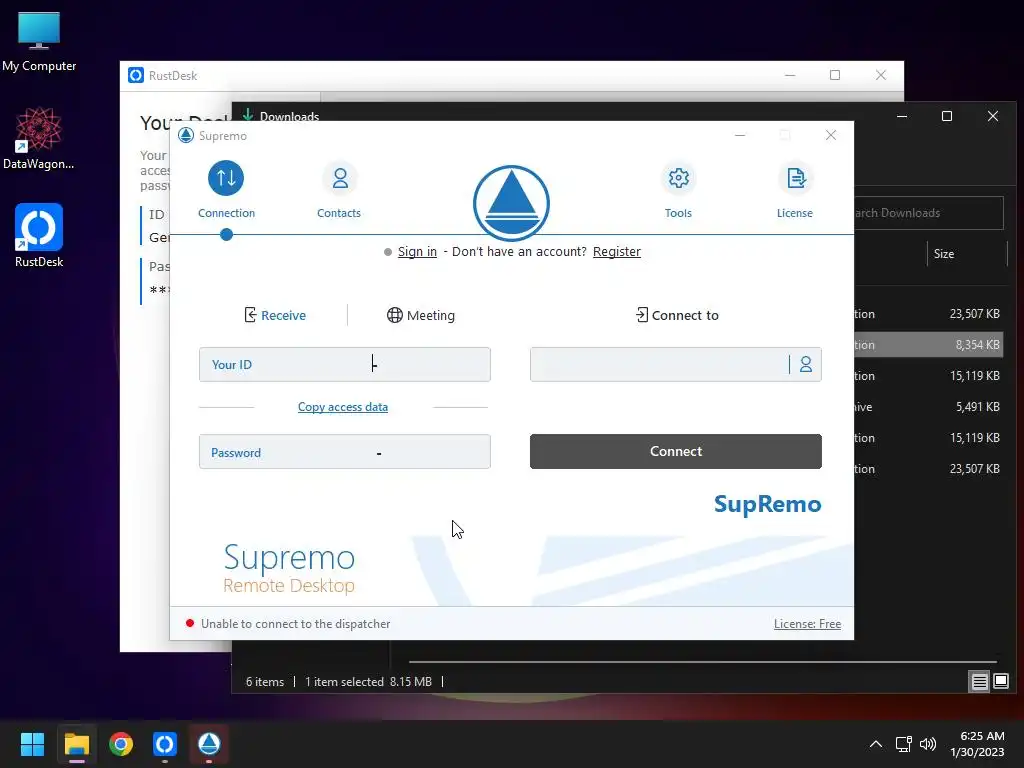Click the Search Downloads box in the Downloads window
This screenshot has height=768, width=1024.
(x=929, y=213)
